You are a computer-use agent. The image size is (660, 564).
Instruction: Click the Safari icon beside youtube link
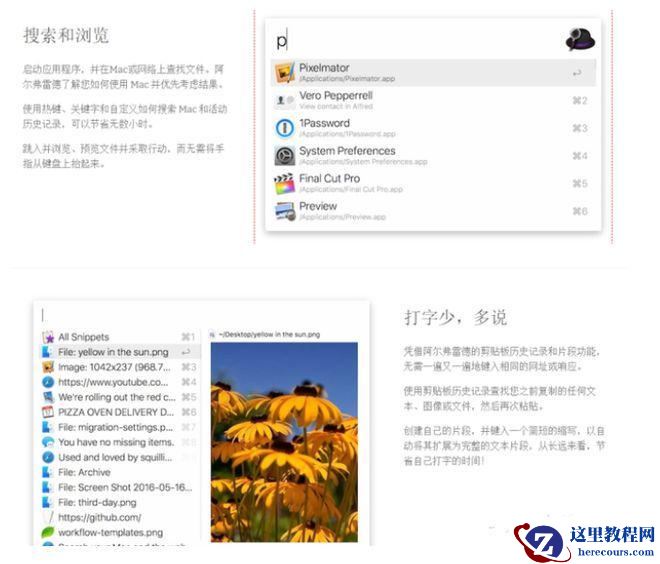[48, 382]
